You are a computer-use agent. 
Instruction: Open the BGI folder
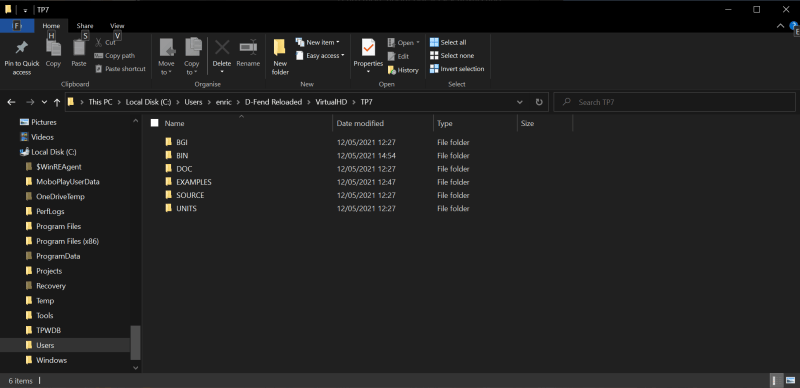tap(182, 142)
